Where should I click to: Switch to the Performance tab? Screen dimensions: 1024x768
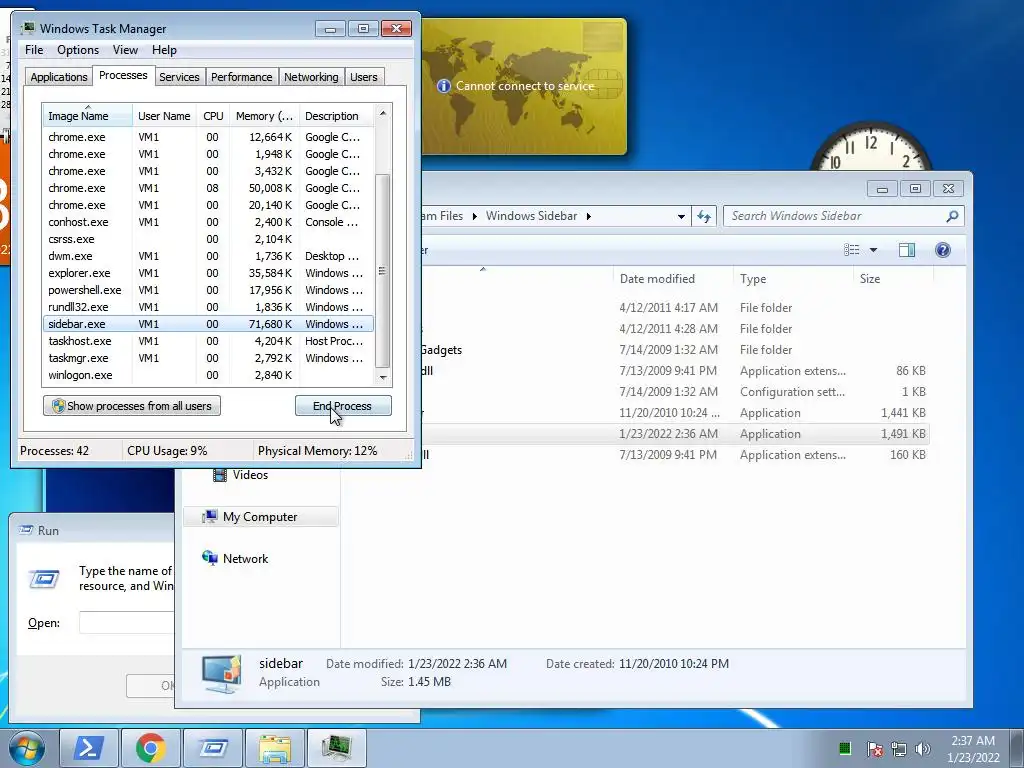pyautogui.click(x=241, y=77)
